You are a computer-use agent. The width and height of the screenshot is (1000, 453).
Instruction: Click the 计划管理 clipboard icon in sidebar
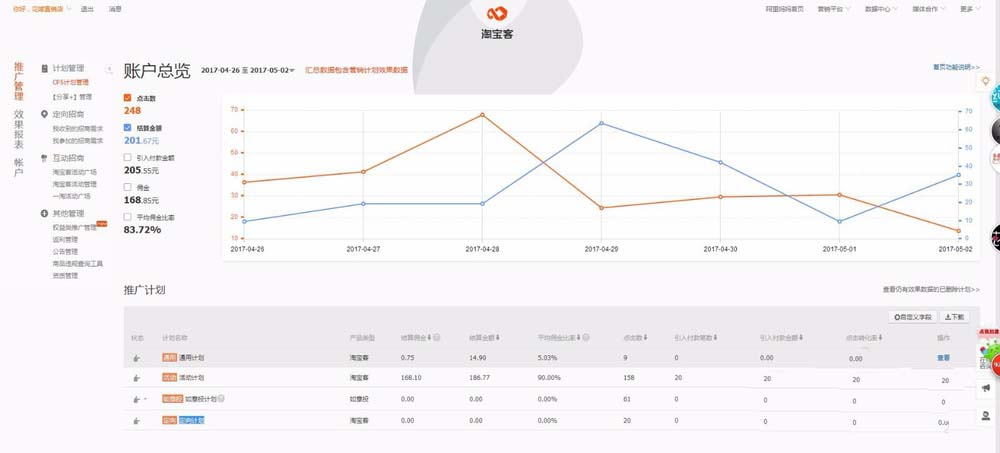tap(45, 68)
